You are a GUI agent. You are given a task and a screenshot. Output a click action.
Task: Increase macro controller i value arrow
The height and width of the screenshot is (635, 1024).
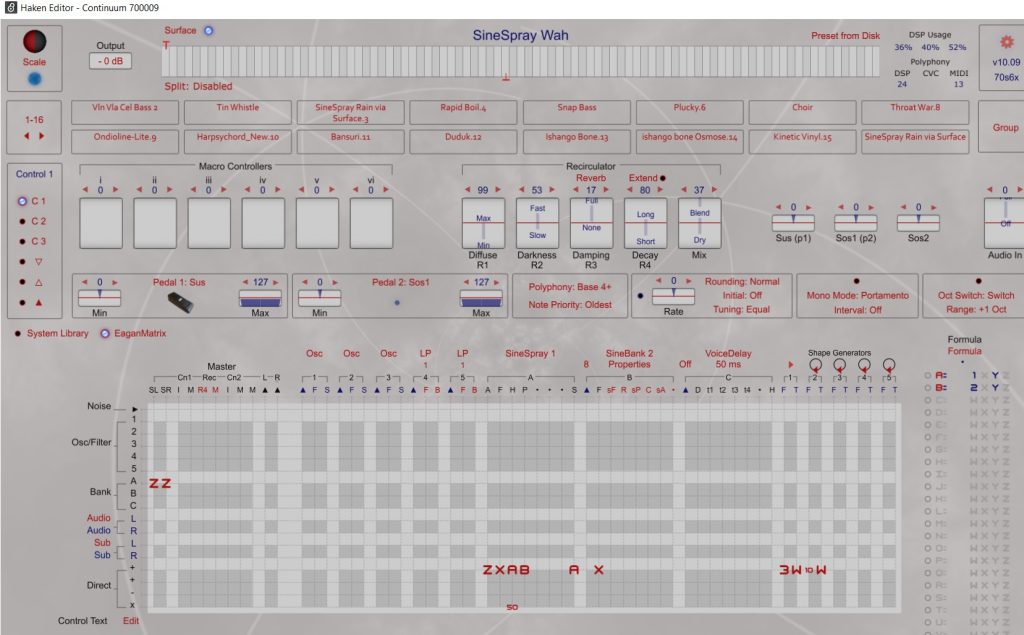(x=116, y=189)
